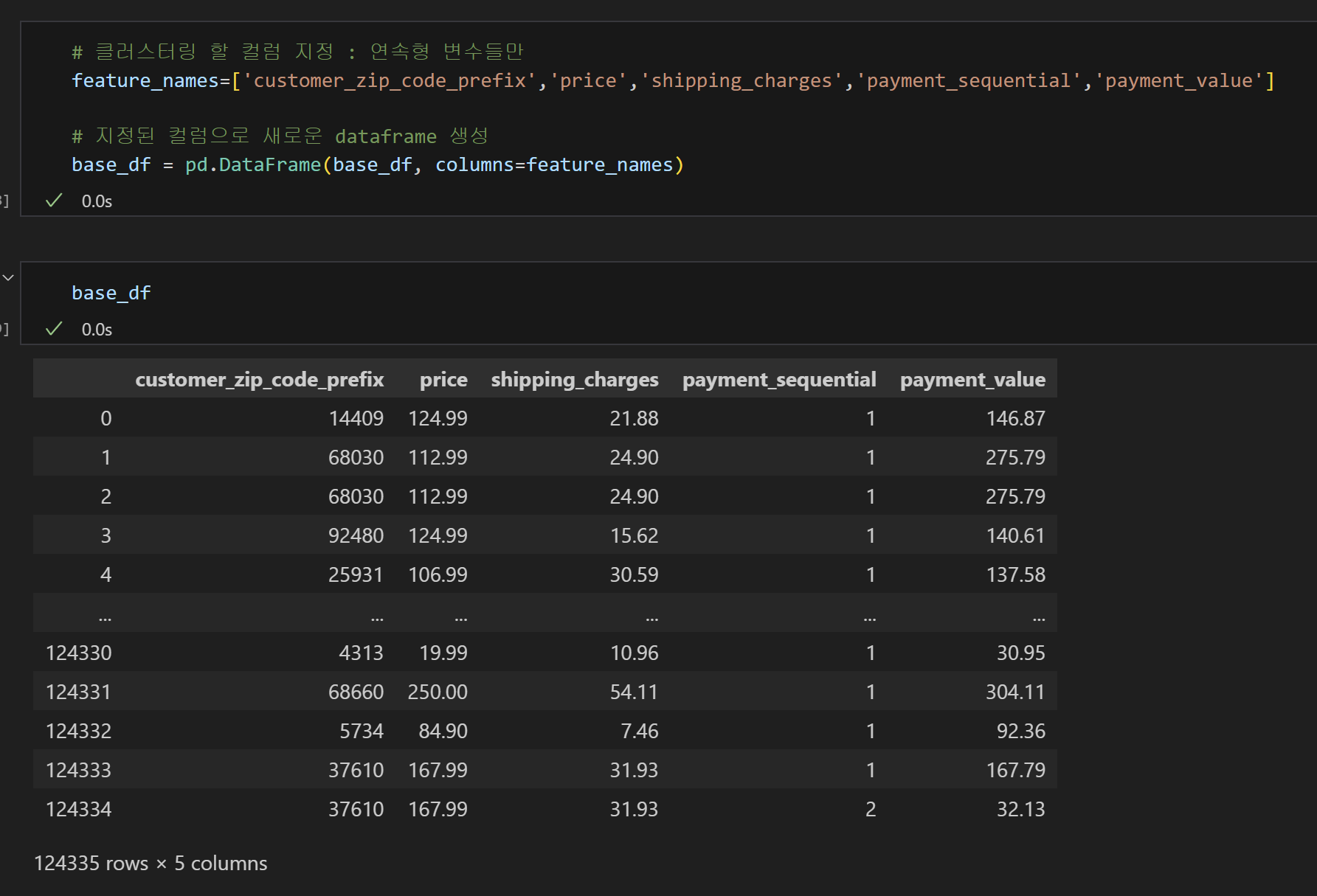Select the price column header
The width and height of the screenshot is (1317, 896).
point(443,379)
